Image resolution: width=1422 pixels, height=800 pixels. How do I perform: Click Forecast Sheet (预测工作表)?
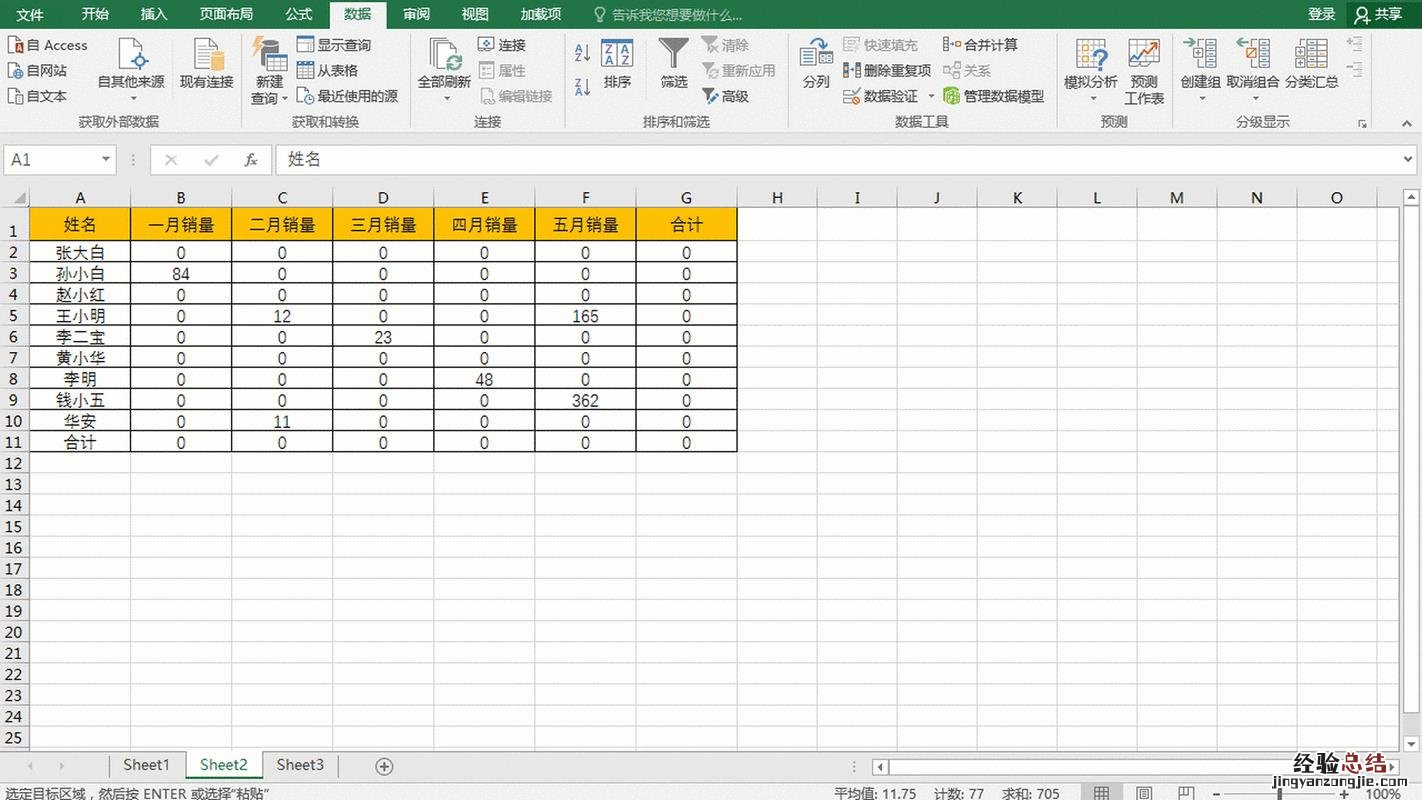click(x=1144, y=71)
